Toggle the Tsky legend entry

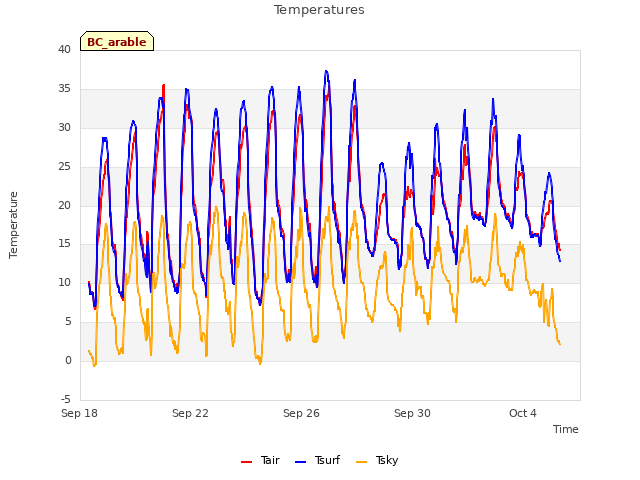click(377, 460)
